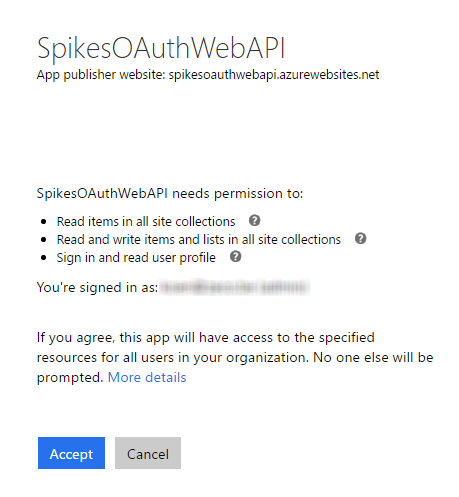This screenshot has width=459, height=497.
Task: Click bullet before Read items in all site collections
Action: (43, 222)
